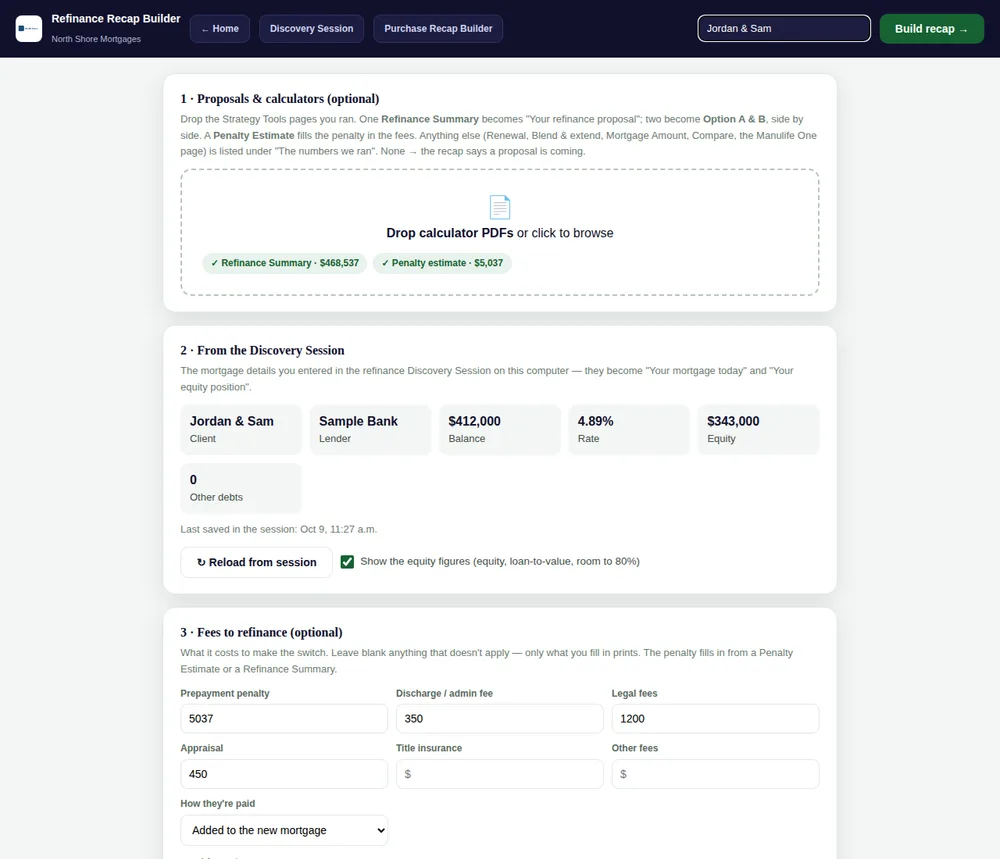1000x859 pixels.
Task: Click the $343,000 equity card
Action: coord(758,429)
